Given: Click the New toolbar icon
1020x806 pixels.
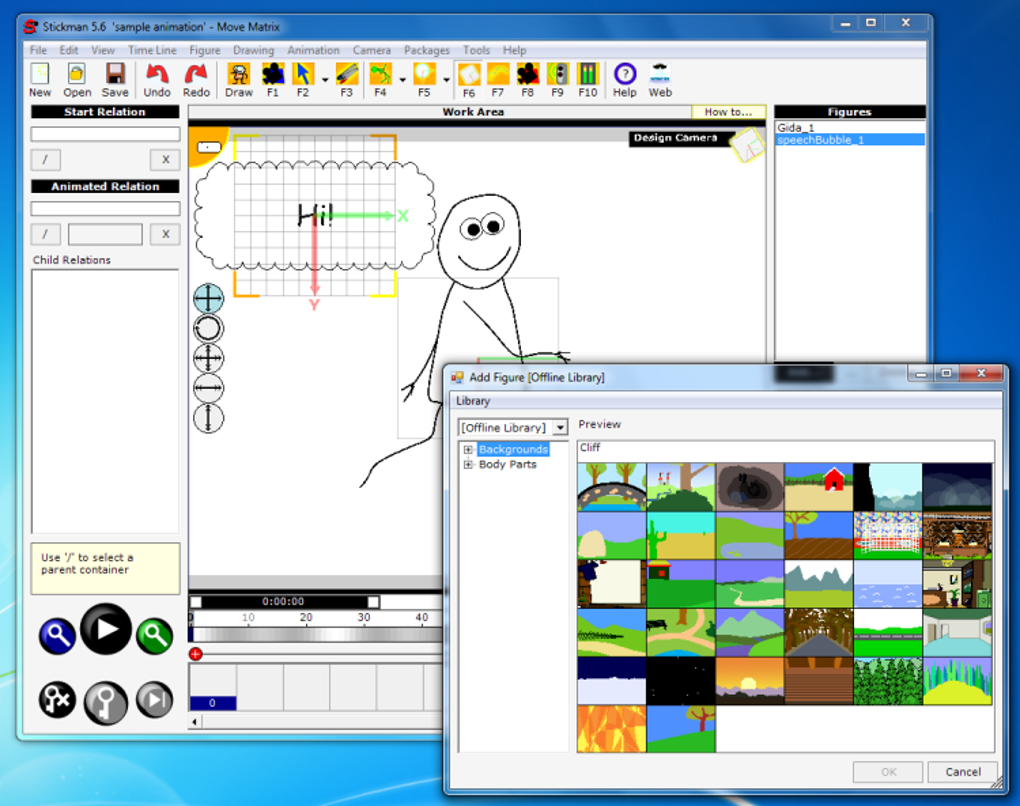Looking at the screenshot, I should (40, 80).
